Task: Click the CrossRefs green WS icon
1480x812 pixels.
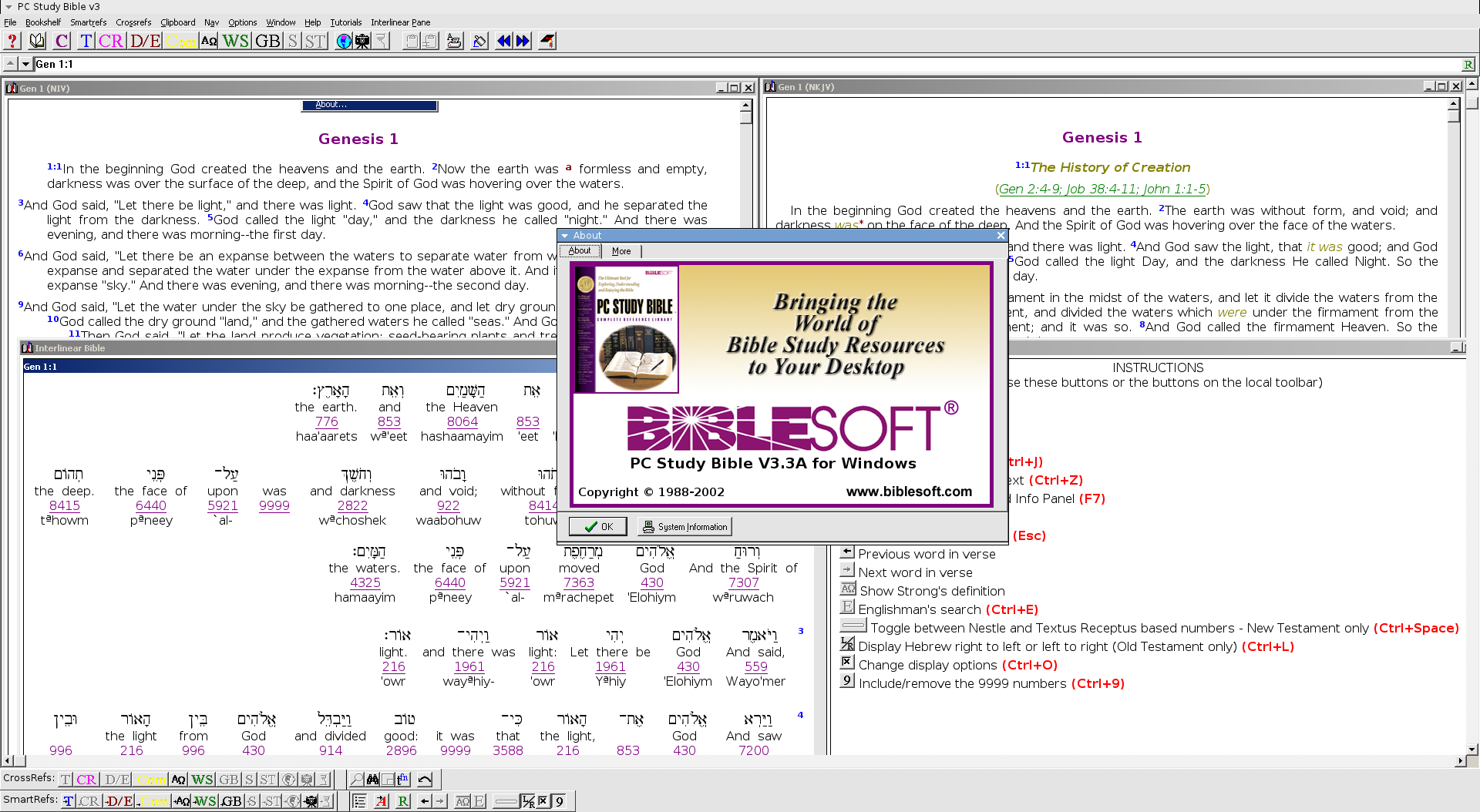Action: pos(203,779)
